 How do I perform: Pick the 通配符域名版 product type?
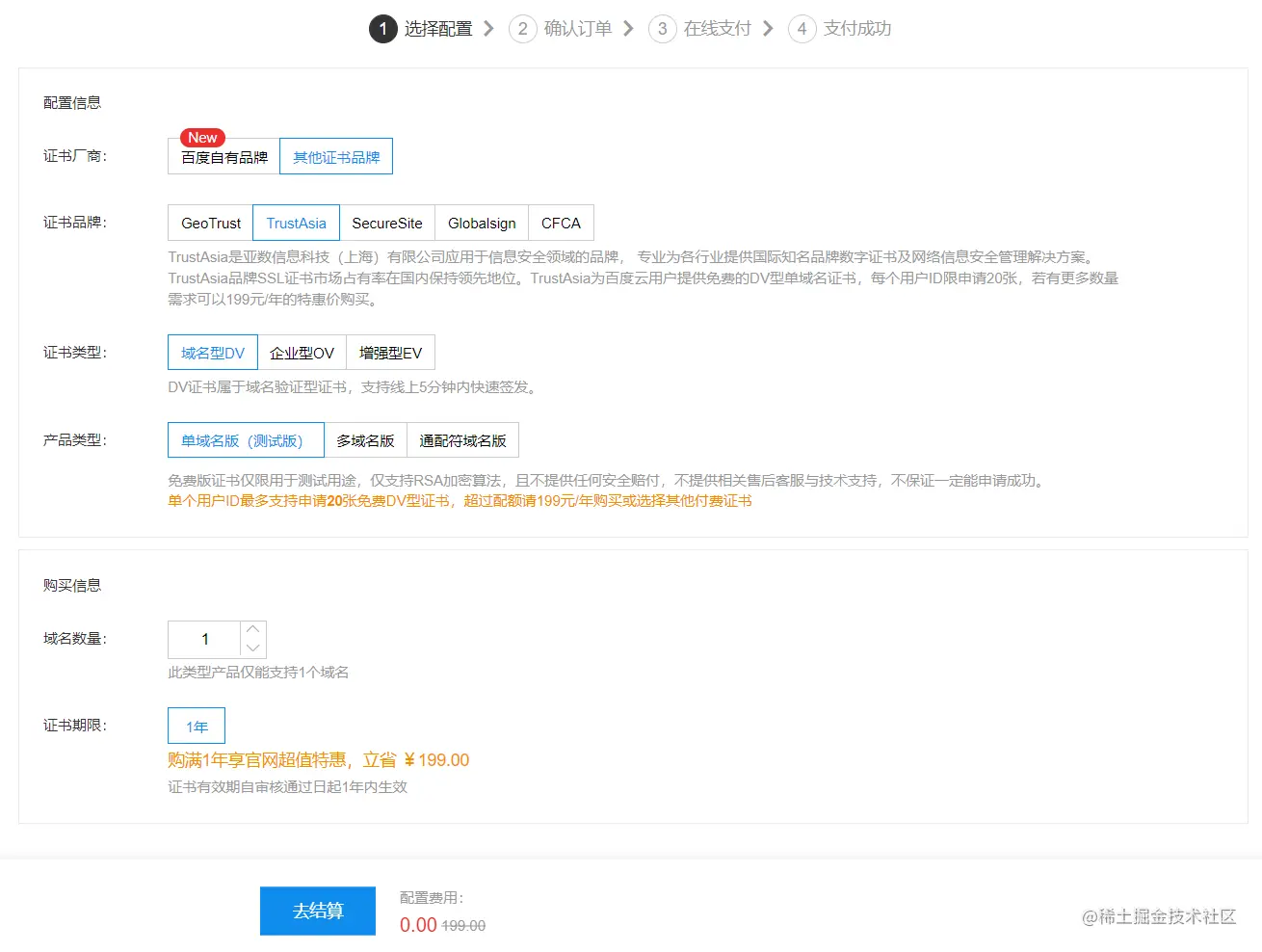[462, 440]
